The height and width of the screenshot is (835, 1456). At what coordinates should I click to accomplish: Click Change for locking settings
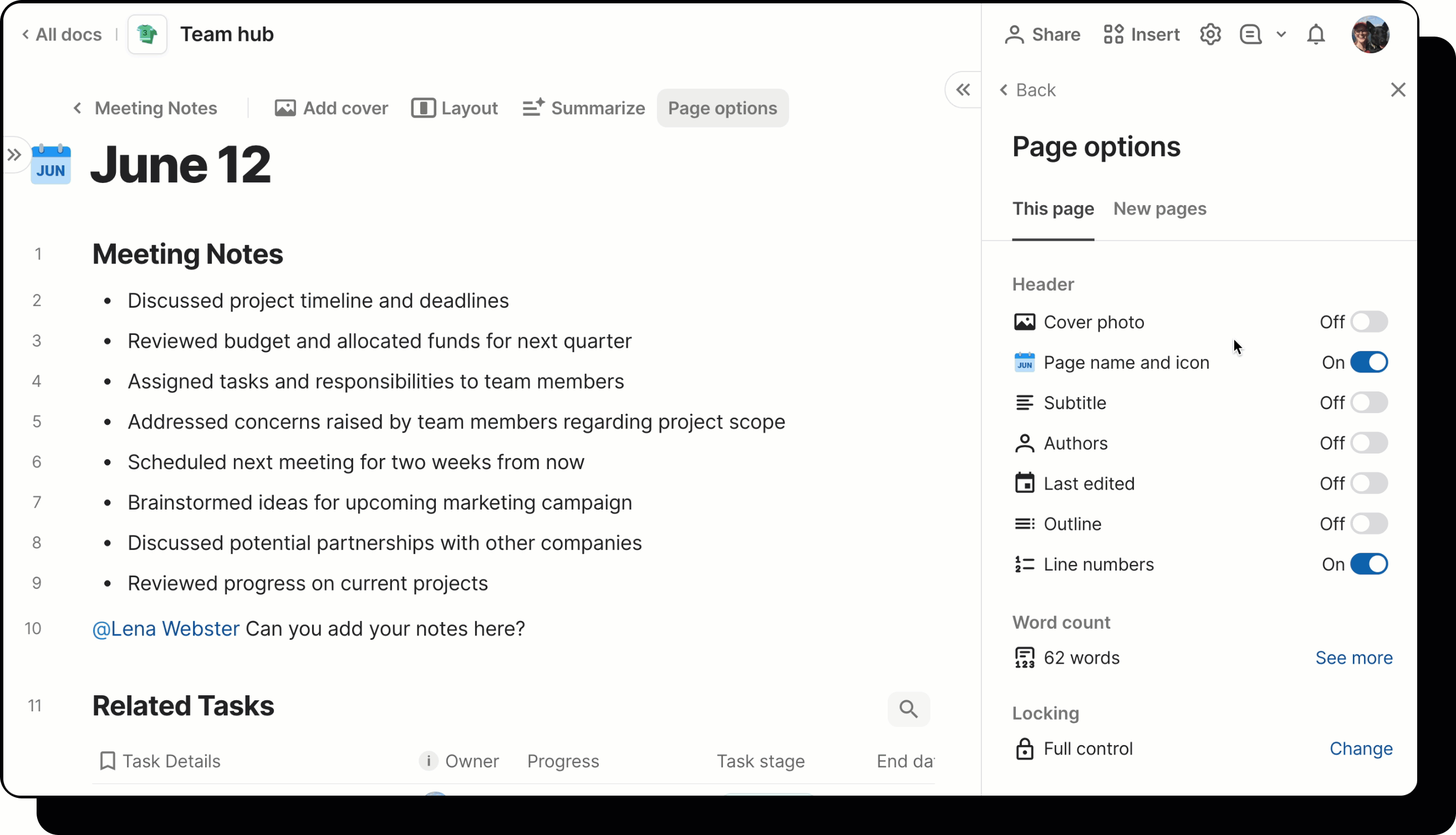(1361, 749)
